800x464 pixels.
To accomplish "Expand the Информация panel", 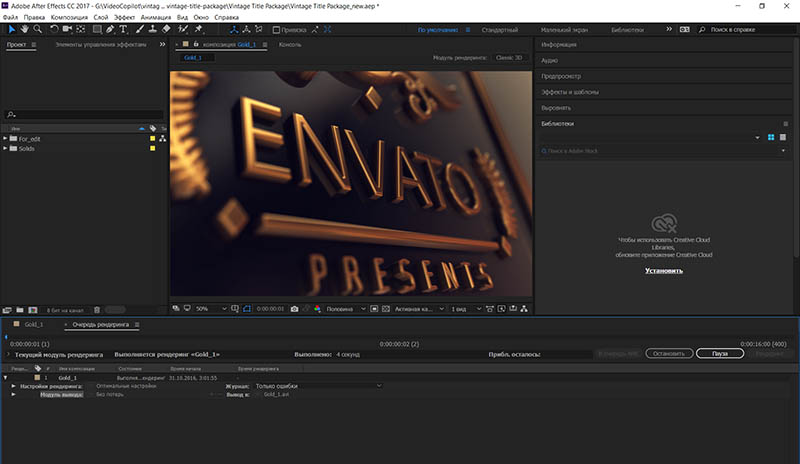I will (559, 44).
